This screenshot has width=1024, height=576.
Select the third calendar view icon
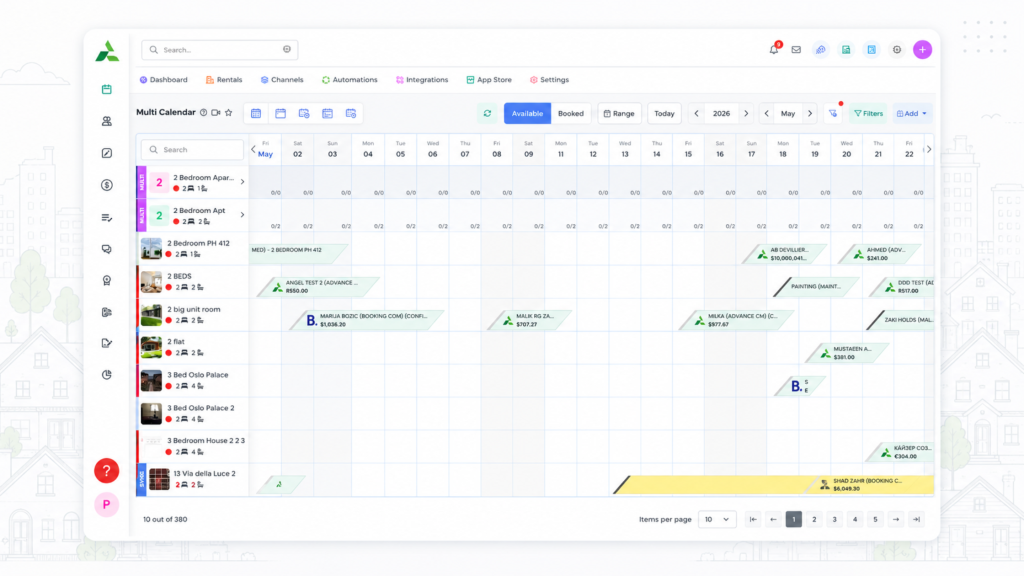pos(304,114)
